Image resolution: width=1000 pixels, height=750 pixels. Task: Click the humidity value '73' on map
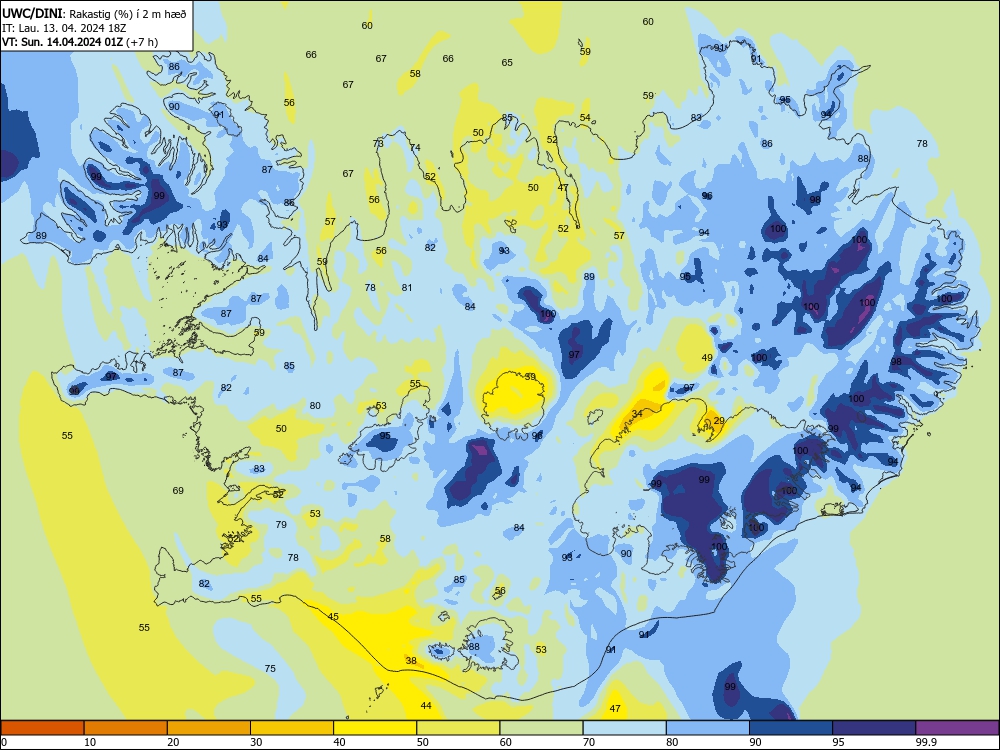click(378, 143)
